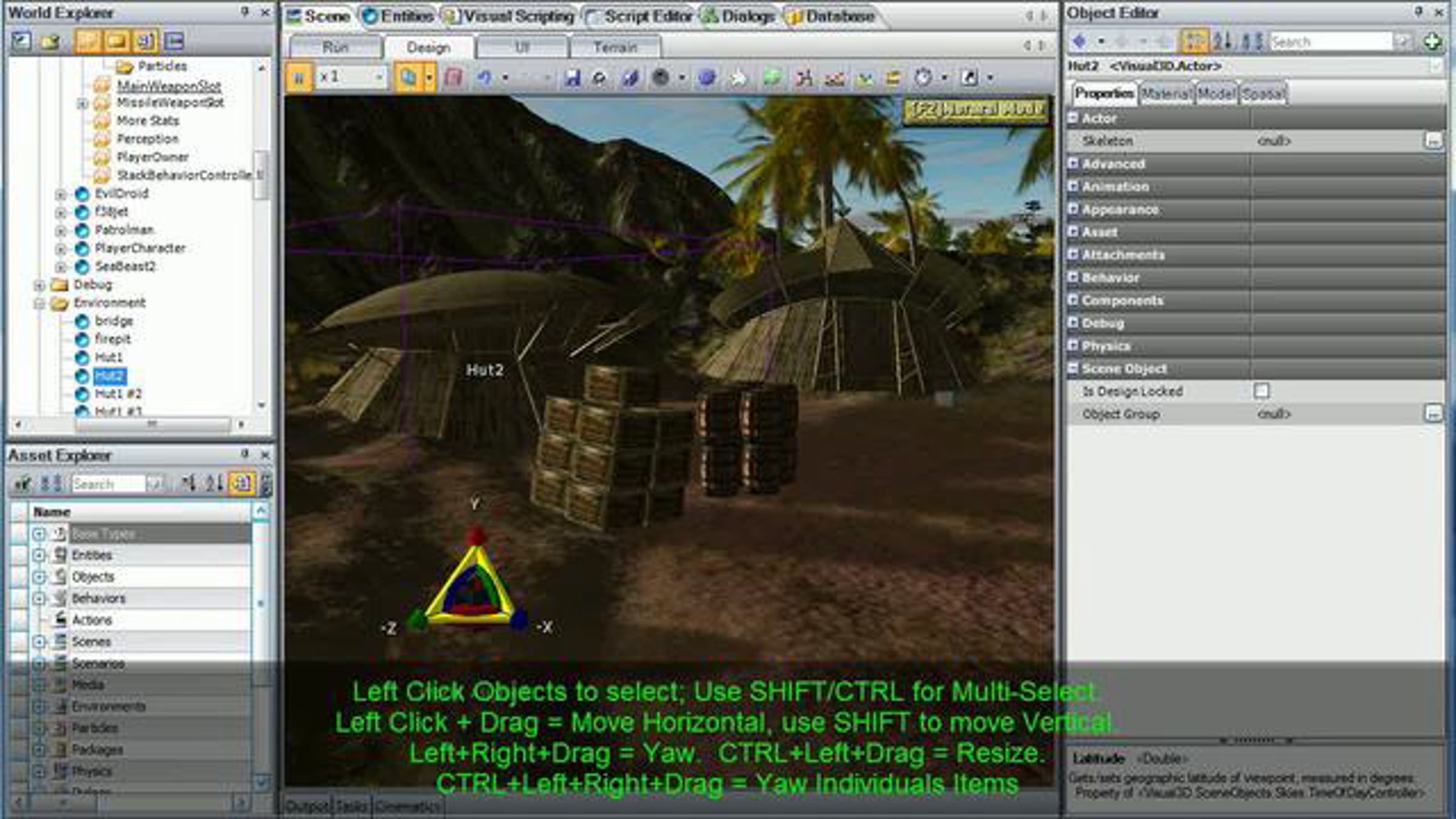This screenshot has height=819, width=1456.
Task: Click the green plus icon in Object Editor
Action: coord(1433,41)
